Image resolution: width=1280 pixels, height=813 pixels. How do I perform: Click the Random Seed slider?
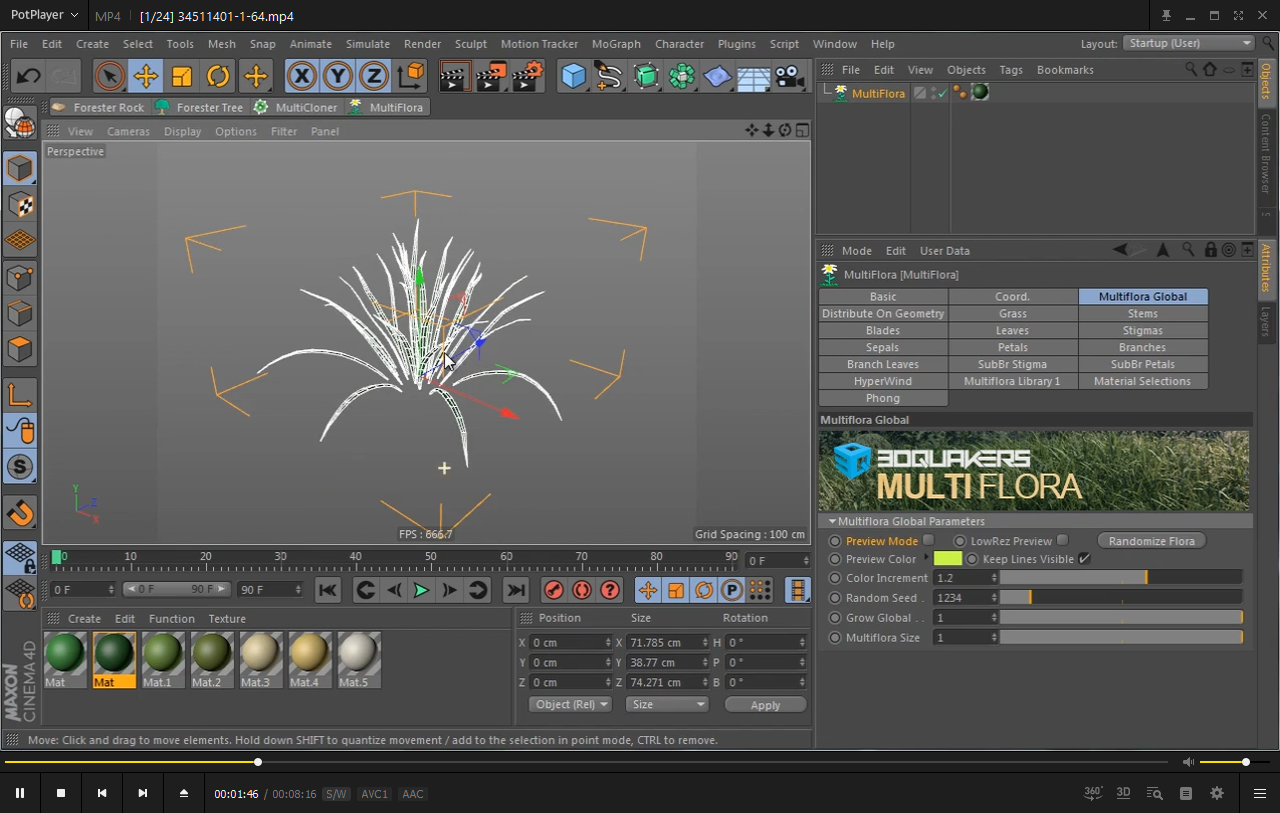point(1121,597)
